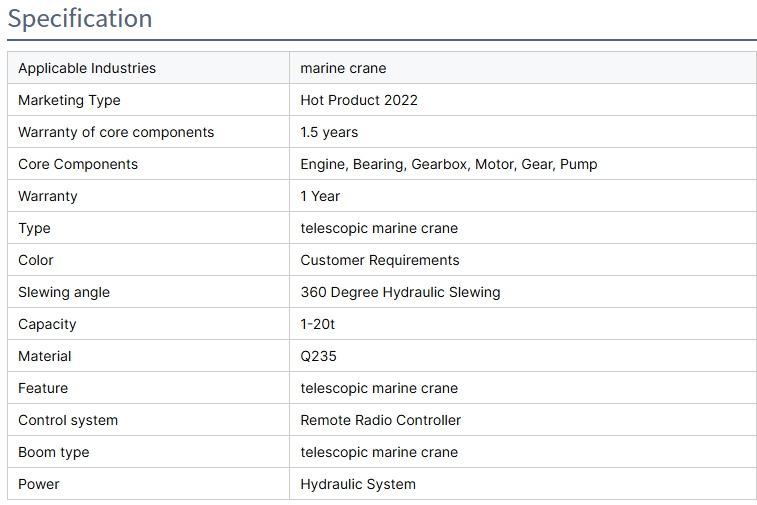
Task: Select the Applicable Industries label cell
Action: [87, 68]
